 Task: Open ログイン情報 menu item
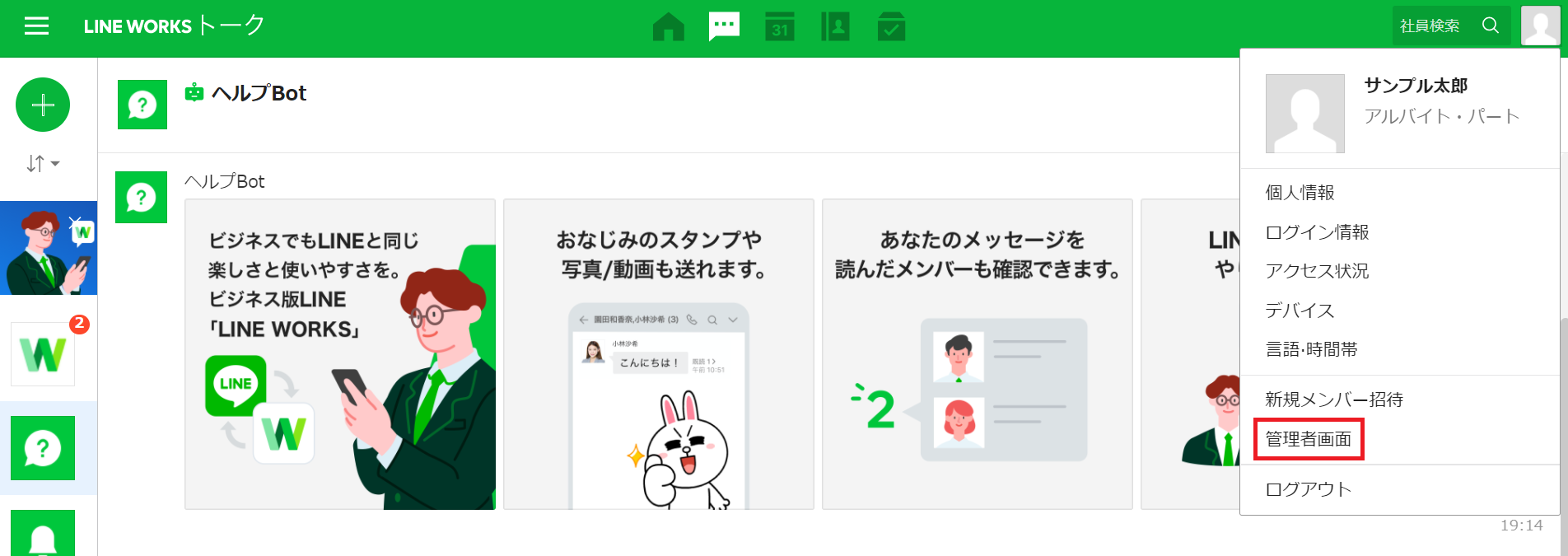(x=1317, y=232)
